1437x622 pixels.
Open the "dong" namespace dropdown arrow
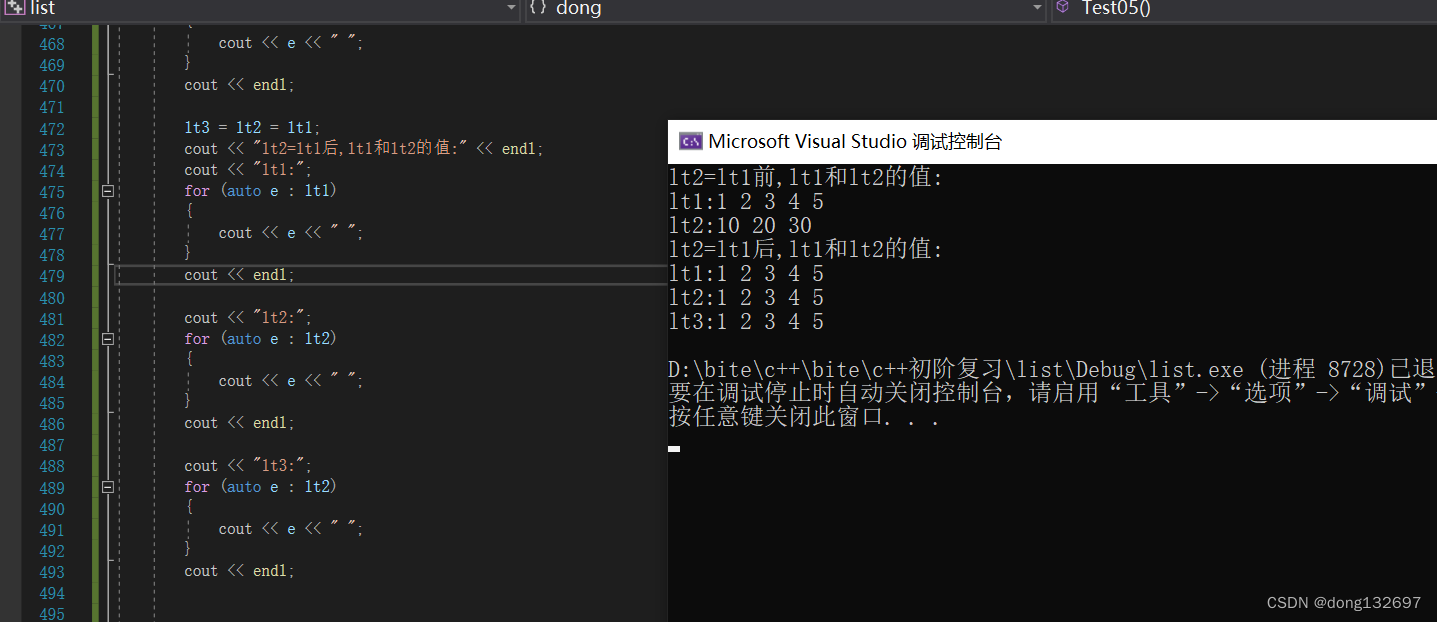pos(1037,8)
